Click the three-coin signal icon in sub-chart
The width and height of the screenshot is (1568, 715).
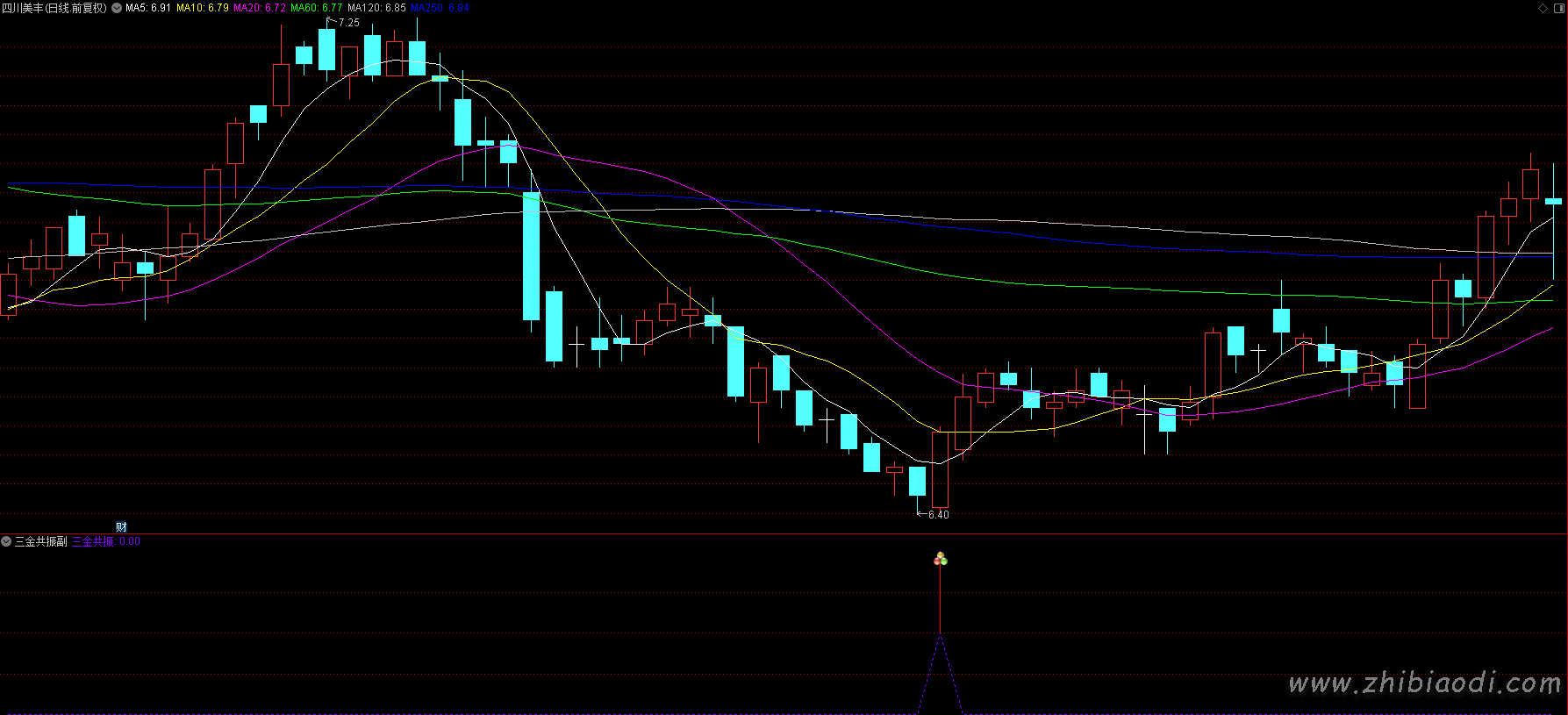(941, 559)
